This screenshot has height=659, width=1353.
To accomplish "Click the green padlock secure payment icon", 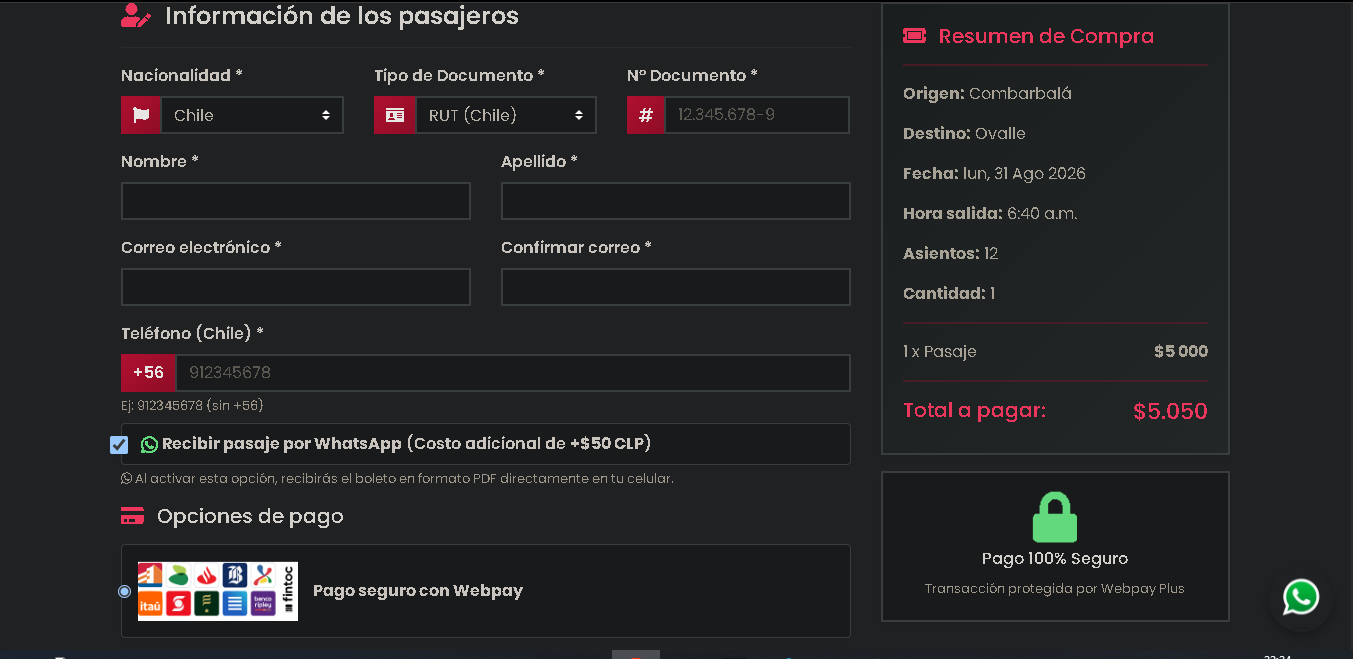I will [x=1055, y=517].
